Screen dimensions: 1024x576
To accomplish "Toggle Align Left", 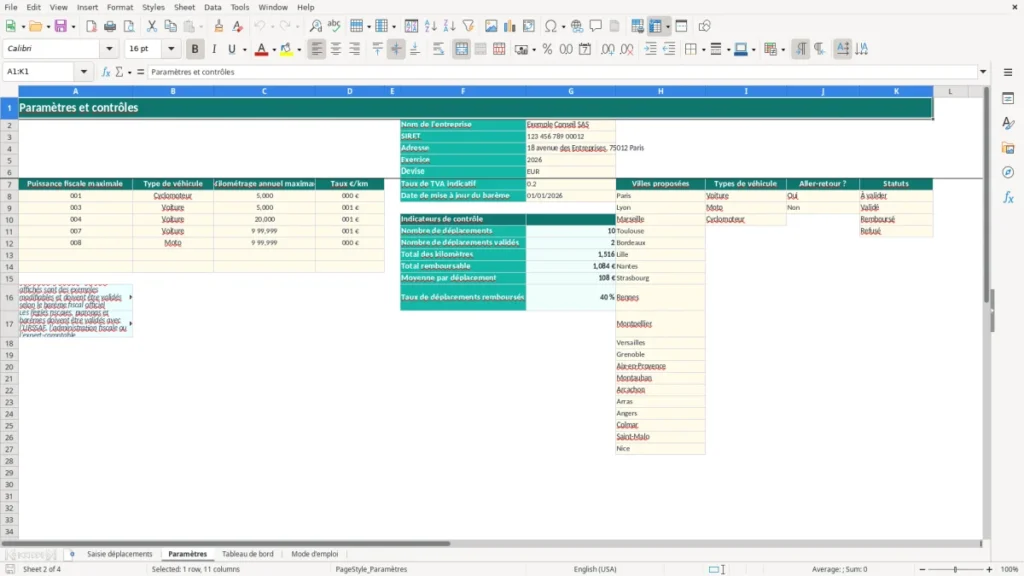I will 317,49.
